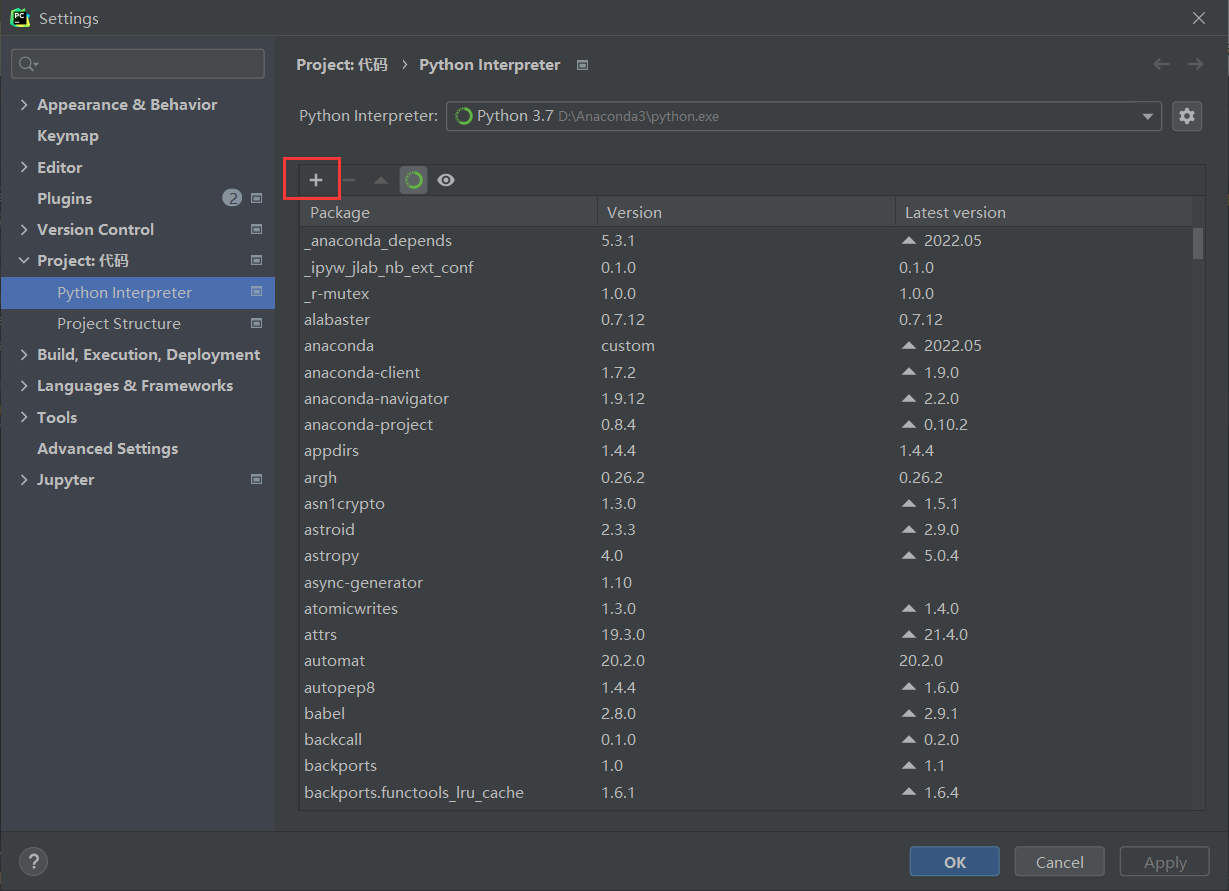The image size is (1229, 891).
Task: Click the plus icon to install package
Action: [316, 180]
